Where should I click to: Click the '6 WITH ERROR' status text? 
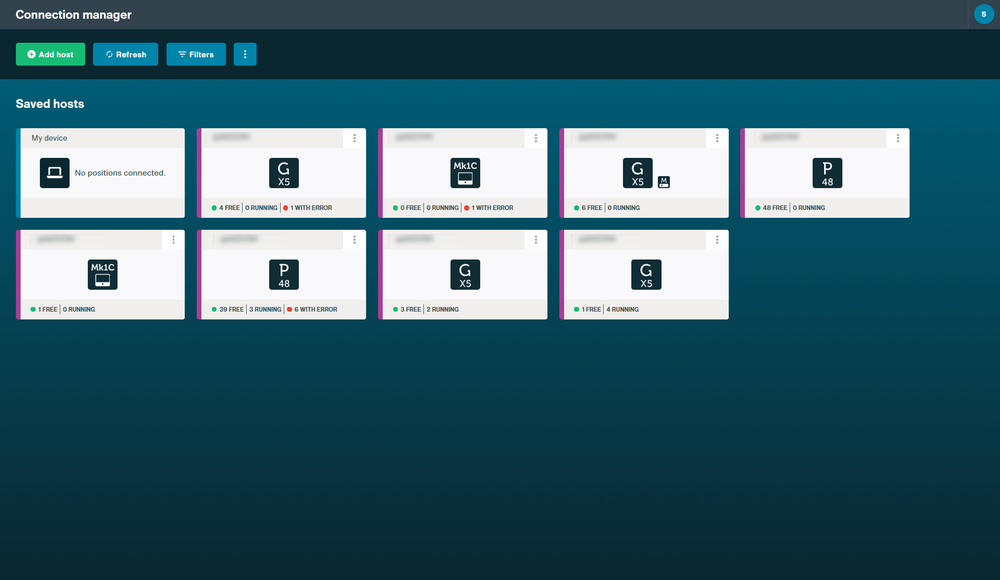[316, 309]
